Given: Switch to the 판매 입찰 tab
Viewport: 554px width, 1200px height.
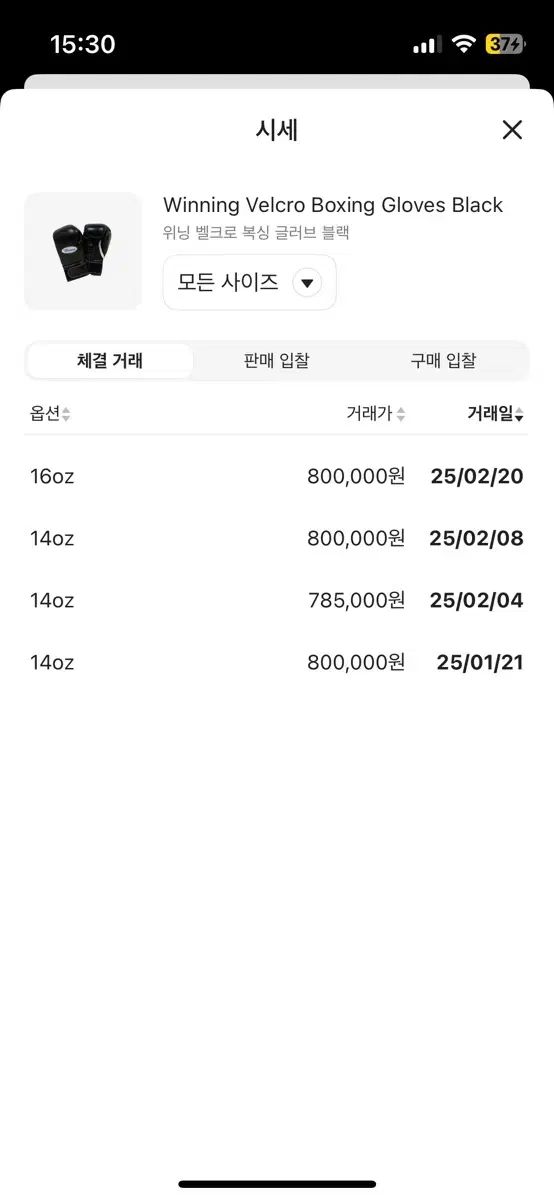Looking at the screenshot, I should pyautogui.click(x=276, y=361).
